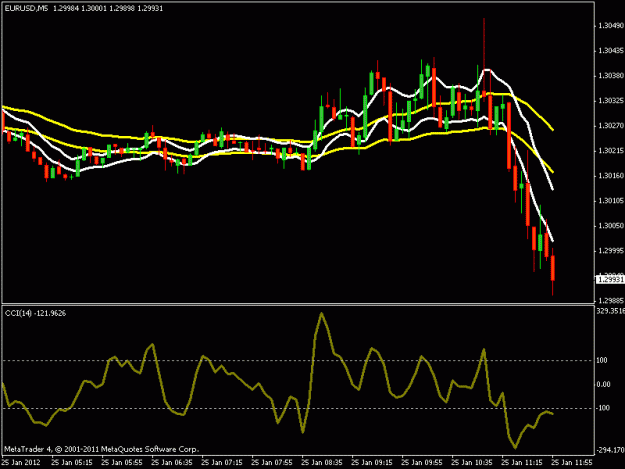Click the 1.30325 price axis label
The width and height of the screenshot is (625, 469).
coord(611,101)
